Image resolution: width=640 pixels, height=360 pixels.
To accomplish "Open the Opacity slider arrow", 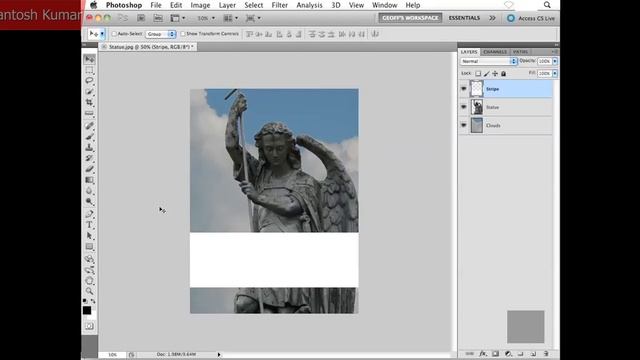I will (x=555, y=61).
